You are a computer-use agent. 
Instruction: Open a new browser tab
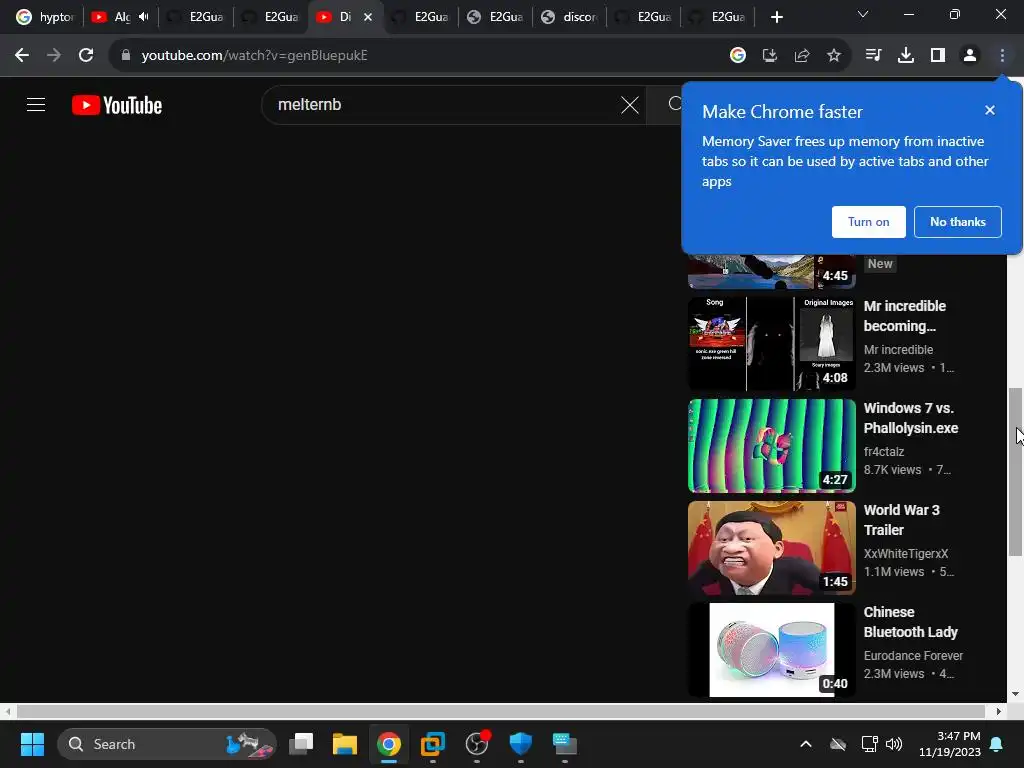tap(776, 17)
